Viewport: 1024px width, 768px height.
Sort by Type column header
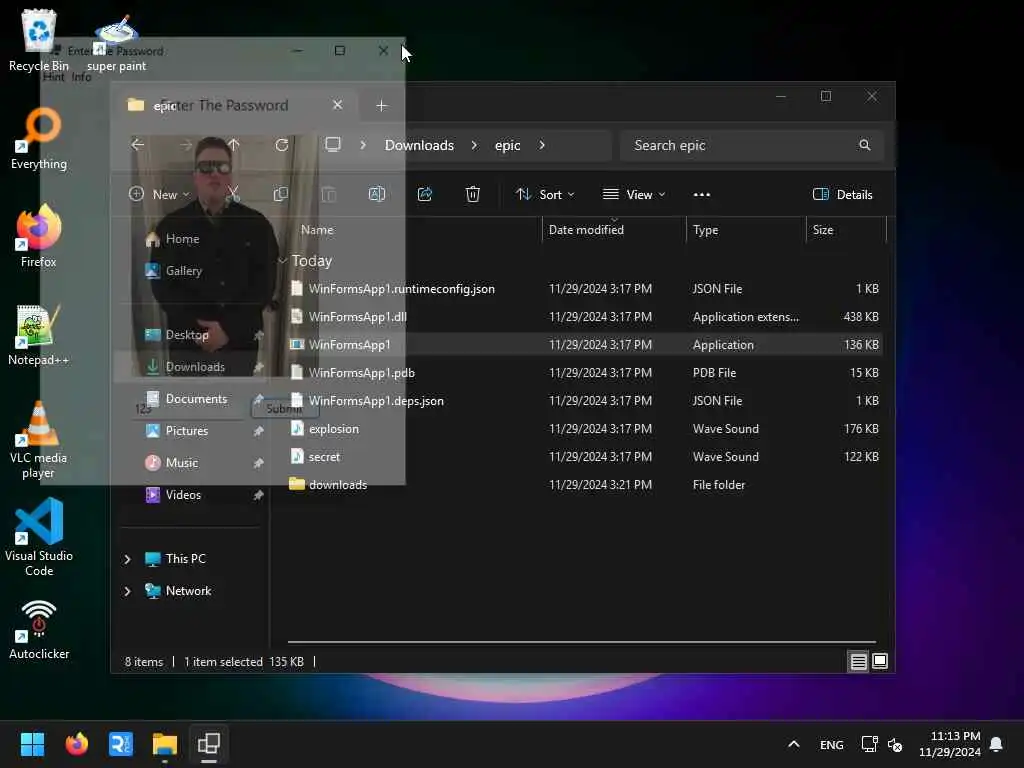705,230
